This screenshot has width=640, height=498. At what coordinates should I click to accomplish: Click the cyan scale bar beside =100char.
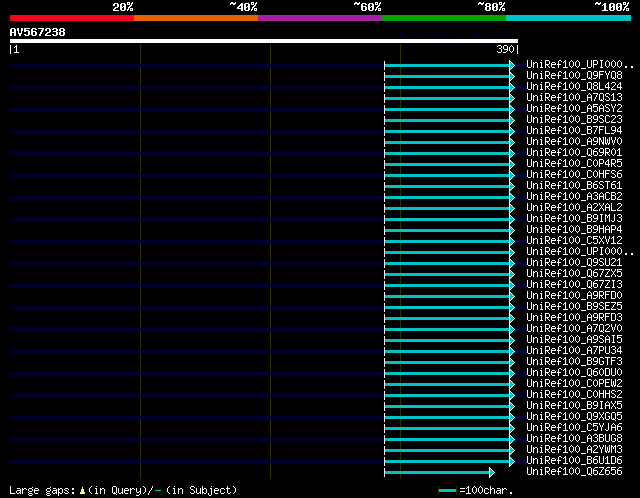click(x=447, y=490)
